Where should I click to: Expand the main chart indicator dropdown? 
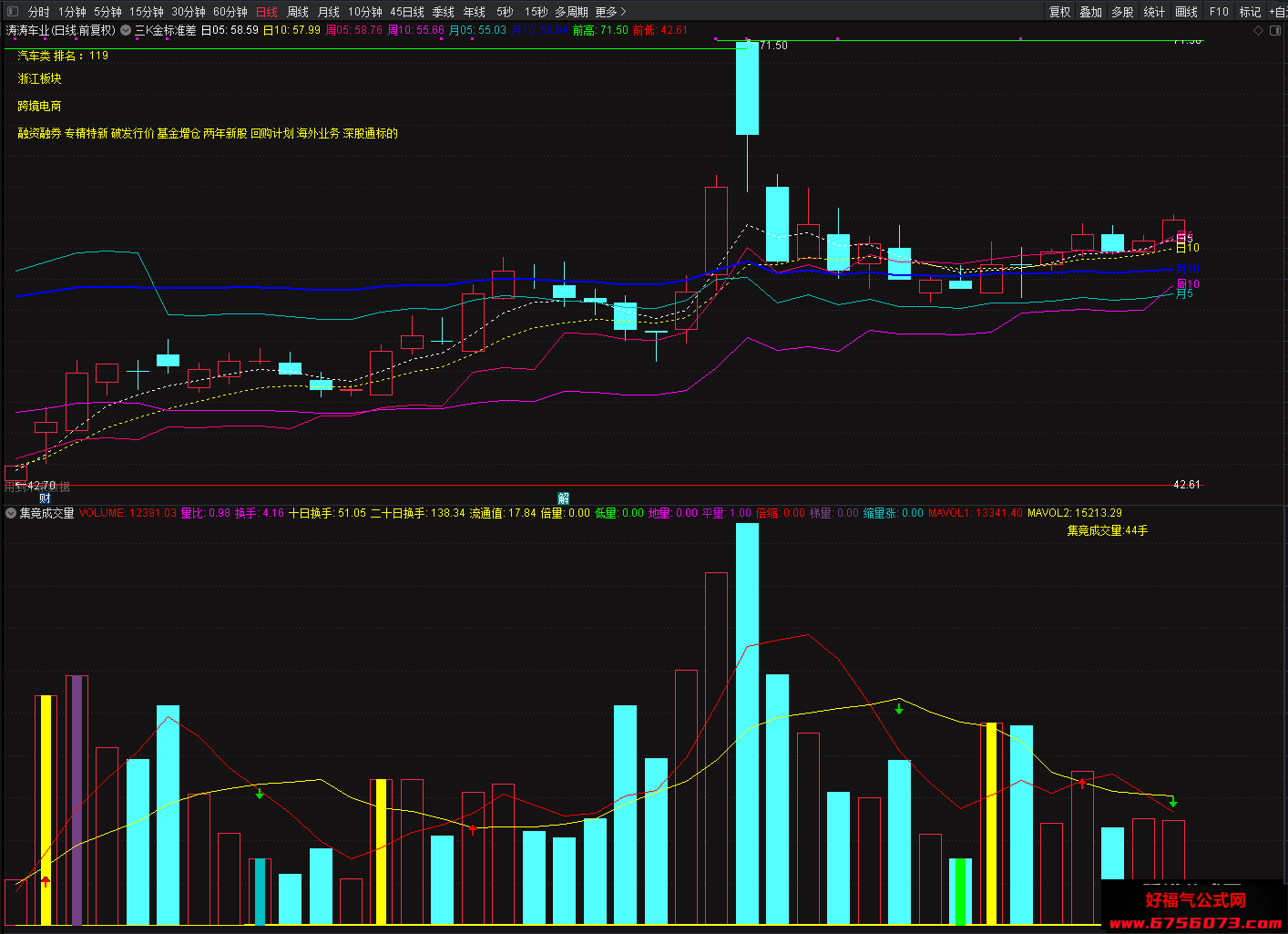click(126, 30)
